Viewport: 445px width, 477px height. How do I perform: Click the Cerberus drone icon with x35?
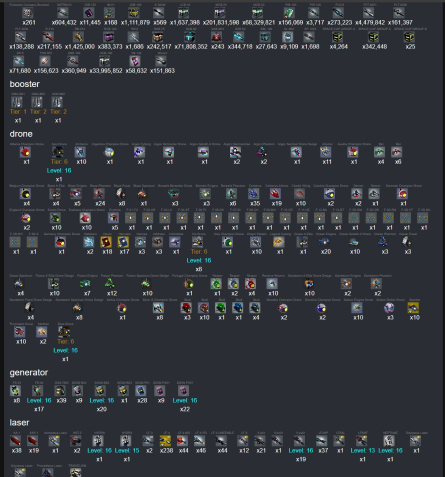pyautogui.click(x=254, y=193)
